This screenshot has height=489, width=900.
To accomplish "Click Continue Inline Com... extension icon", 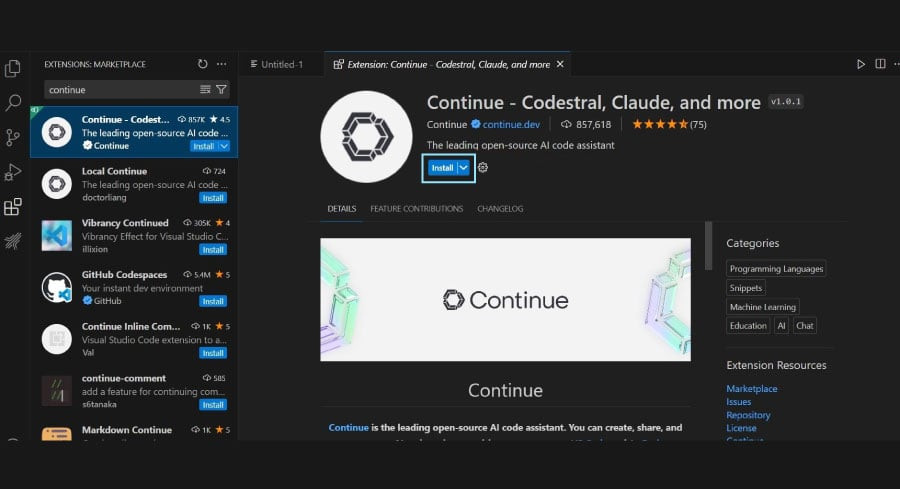I will click(56, 339).
